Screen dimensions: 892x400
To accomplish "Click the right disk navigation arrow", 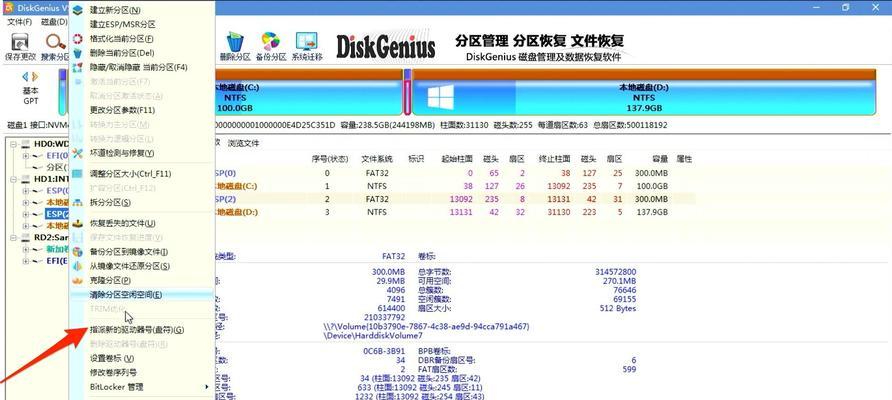I will [35, 76].
